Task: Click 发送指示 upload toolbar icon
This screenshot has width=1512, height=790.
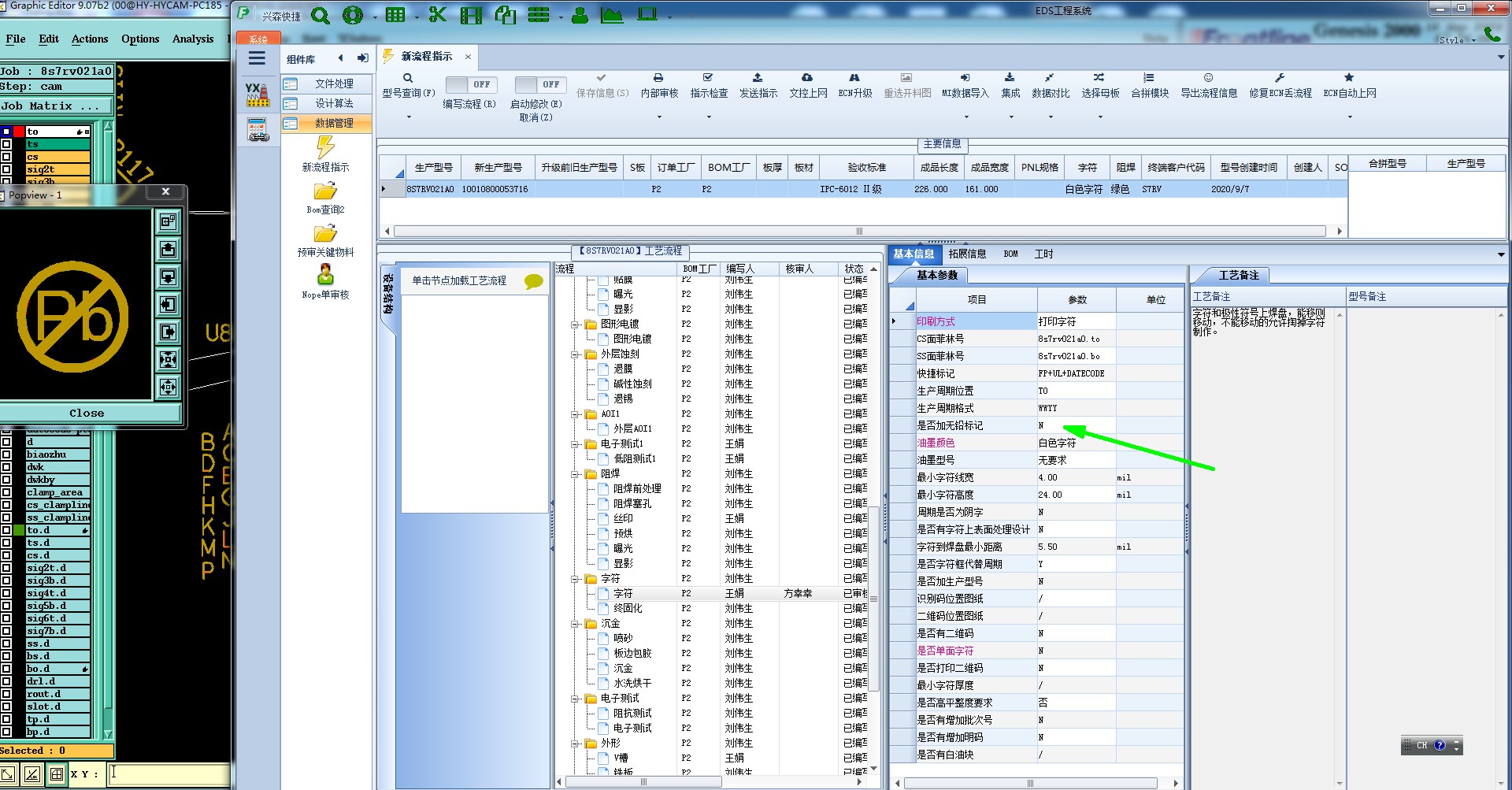Action: (758, 78)
